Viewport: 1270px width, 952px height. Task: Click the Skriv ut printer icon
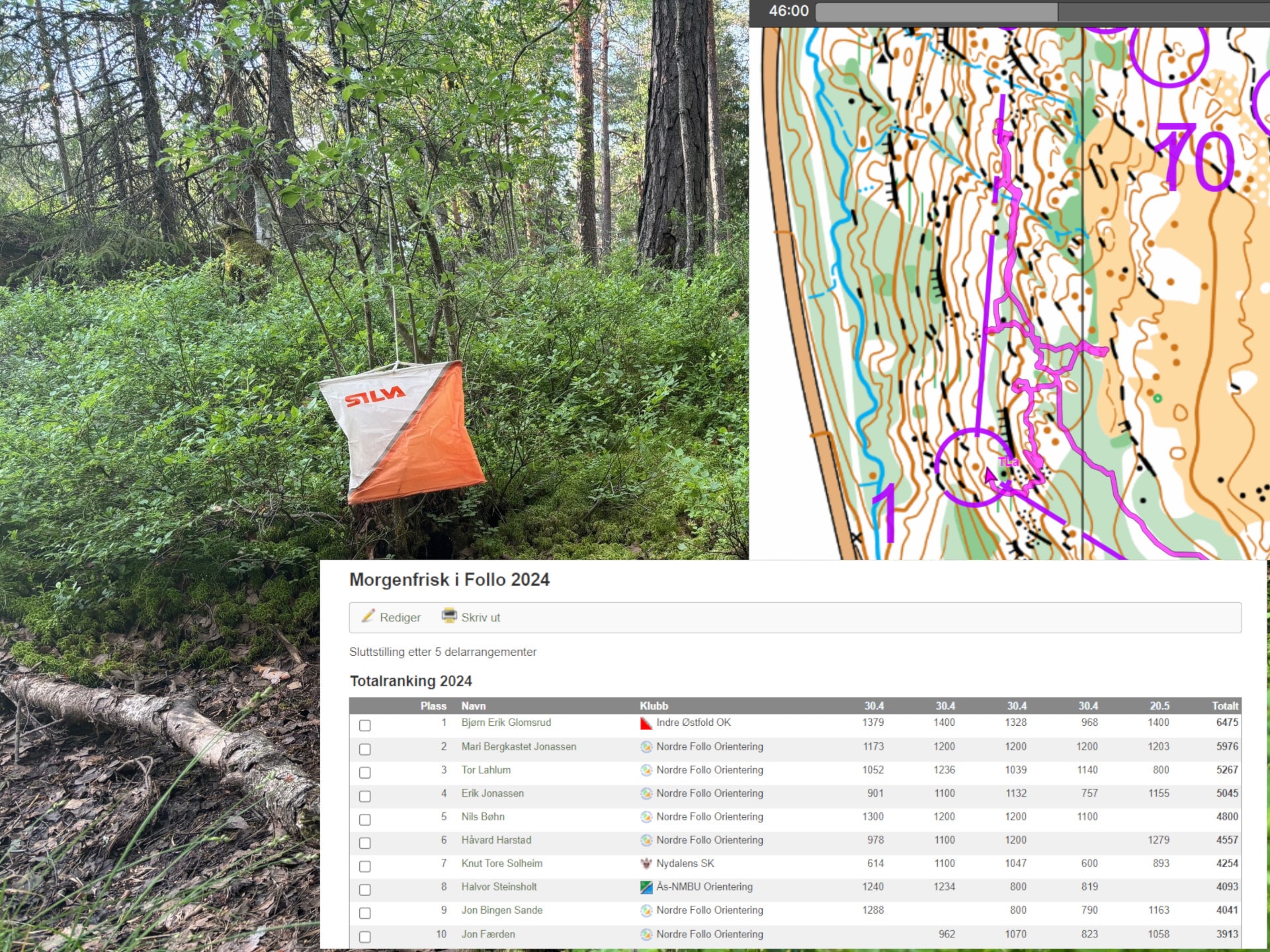coord(449,616)
